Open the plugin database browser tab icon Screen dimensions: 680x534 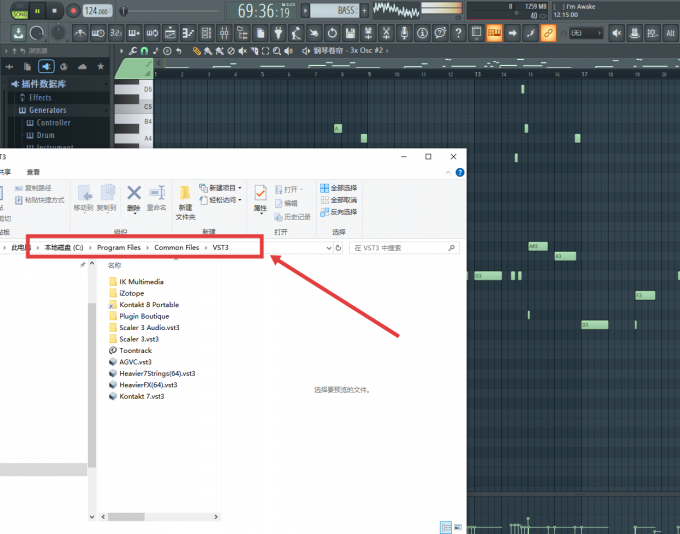[x=46, y=66]
